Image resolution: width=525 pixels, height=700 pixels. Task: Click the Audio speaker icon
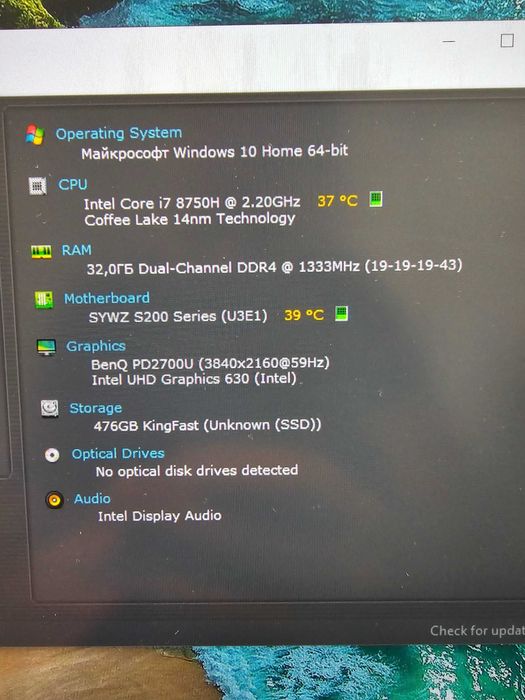click(54, 500)
